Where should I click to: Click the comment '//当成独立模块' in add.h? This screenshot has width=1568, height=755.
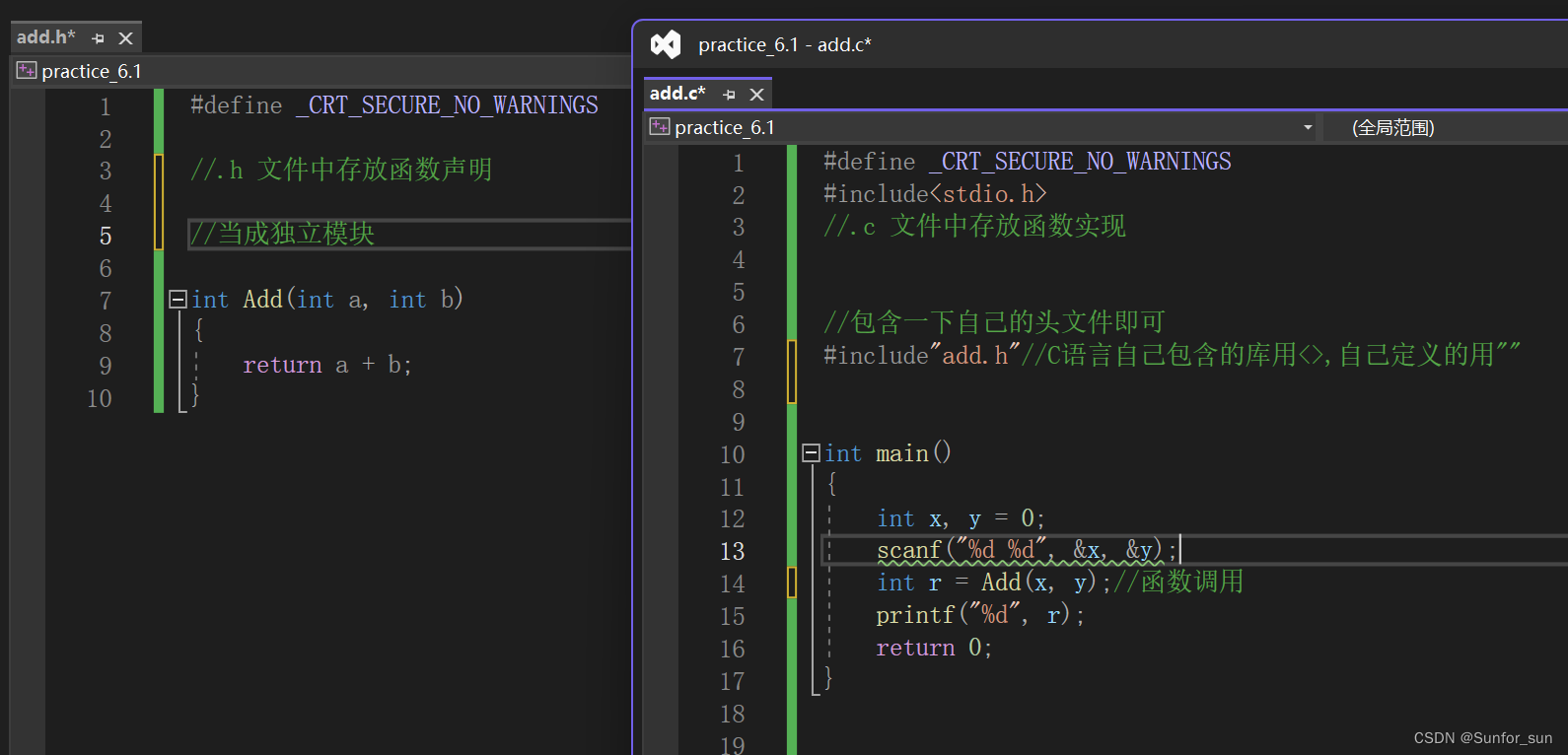click(283, 234)
